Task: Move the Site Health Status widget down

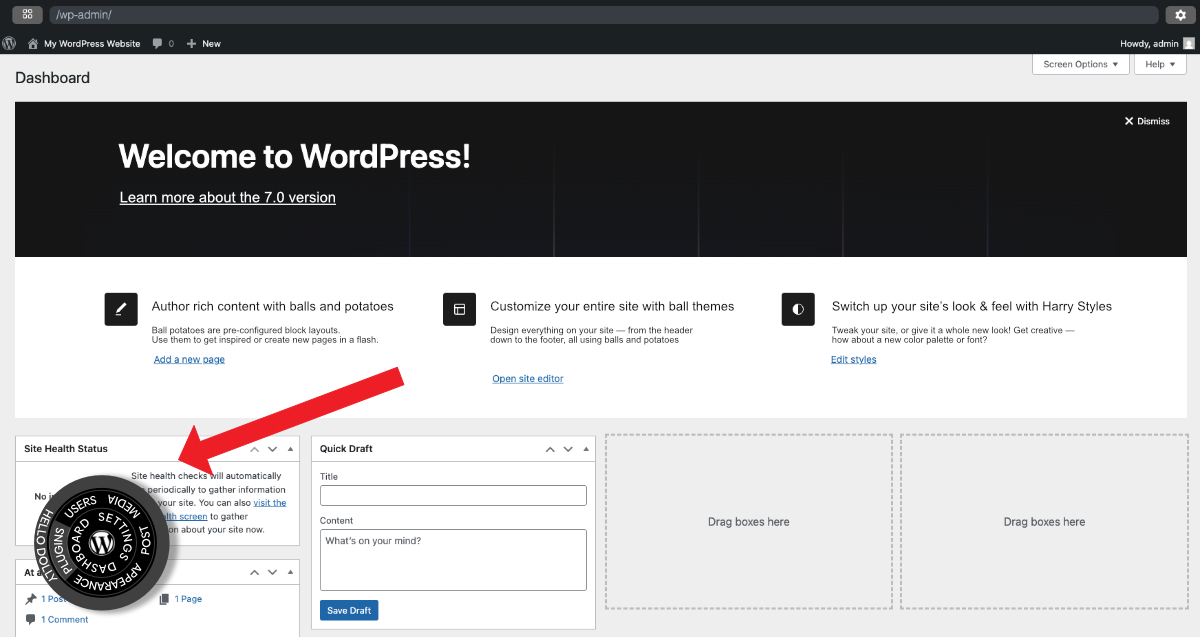Action: click(x=273, y=449)
